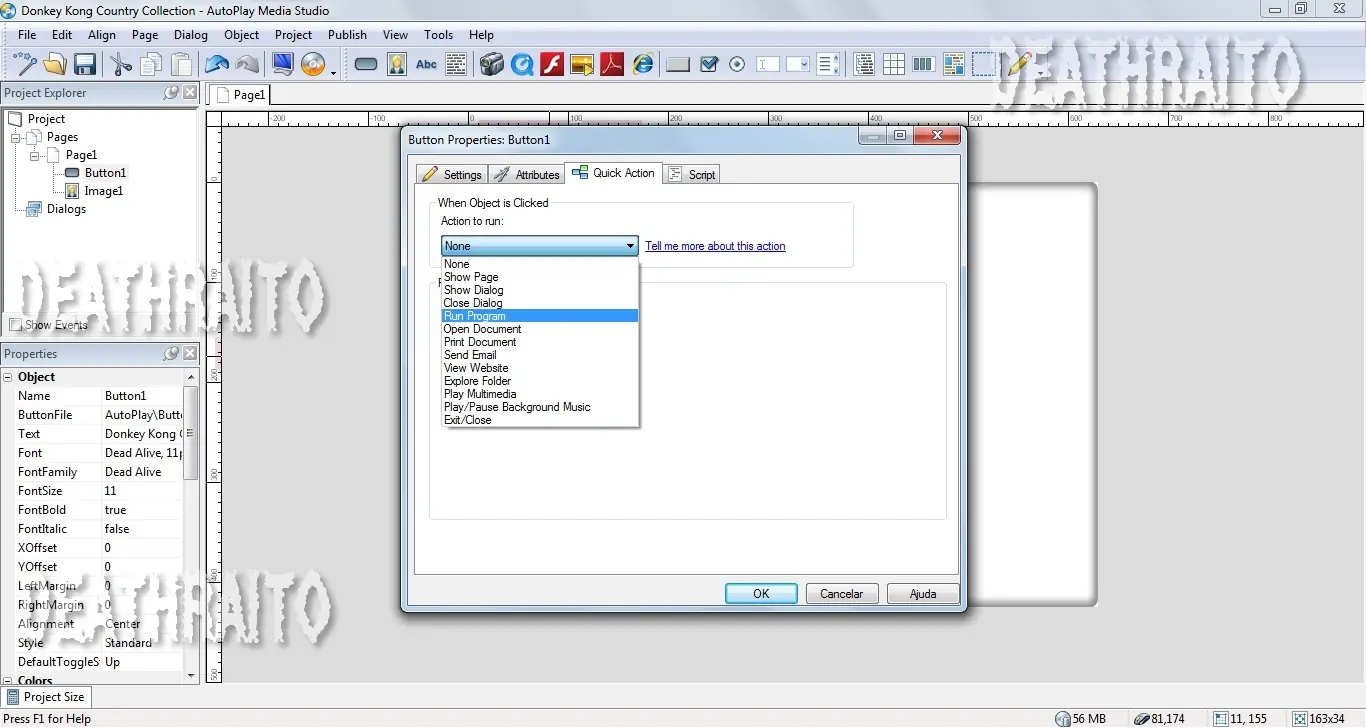Close the Project Explorer panel
The height and width of the screenshot is (728, 1366).
pos(190,93)
